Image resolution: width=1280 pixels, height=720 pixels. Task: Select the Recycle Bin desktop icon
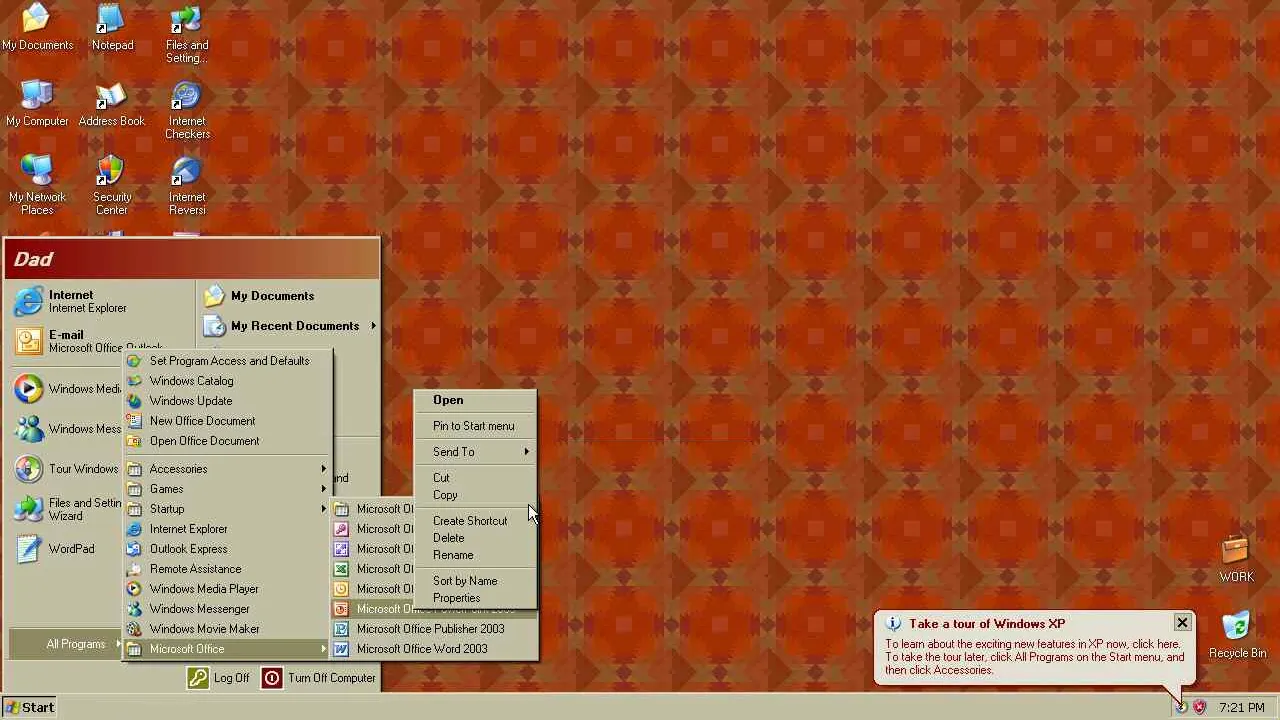click(1237, 635)
